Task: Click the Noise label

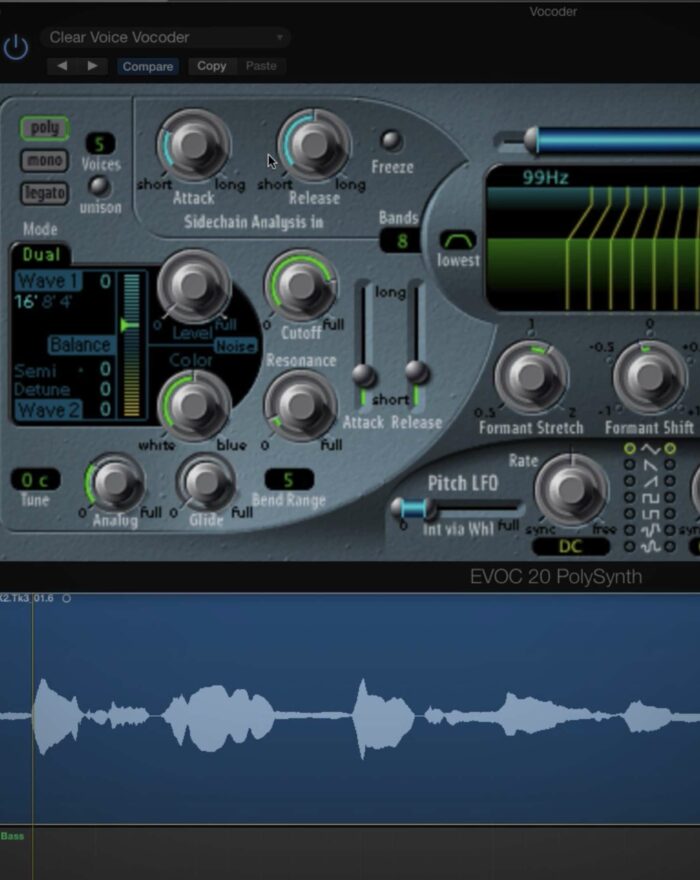Action: click(x=235, y=346)
